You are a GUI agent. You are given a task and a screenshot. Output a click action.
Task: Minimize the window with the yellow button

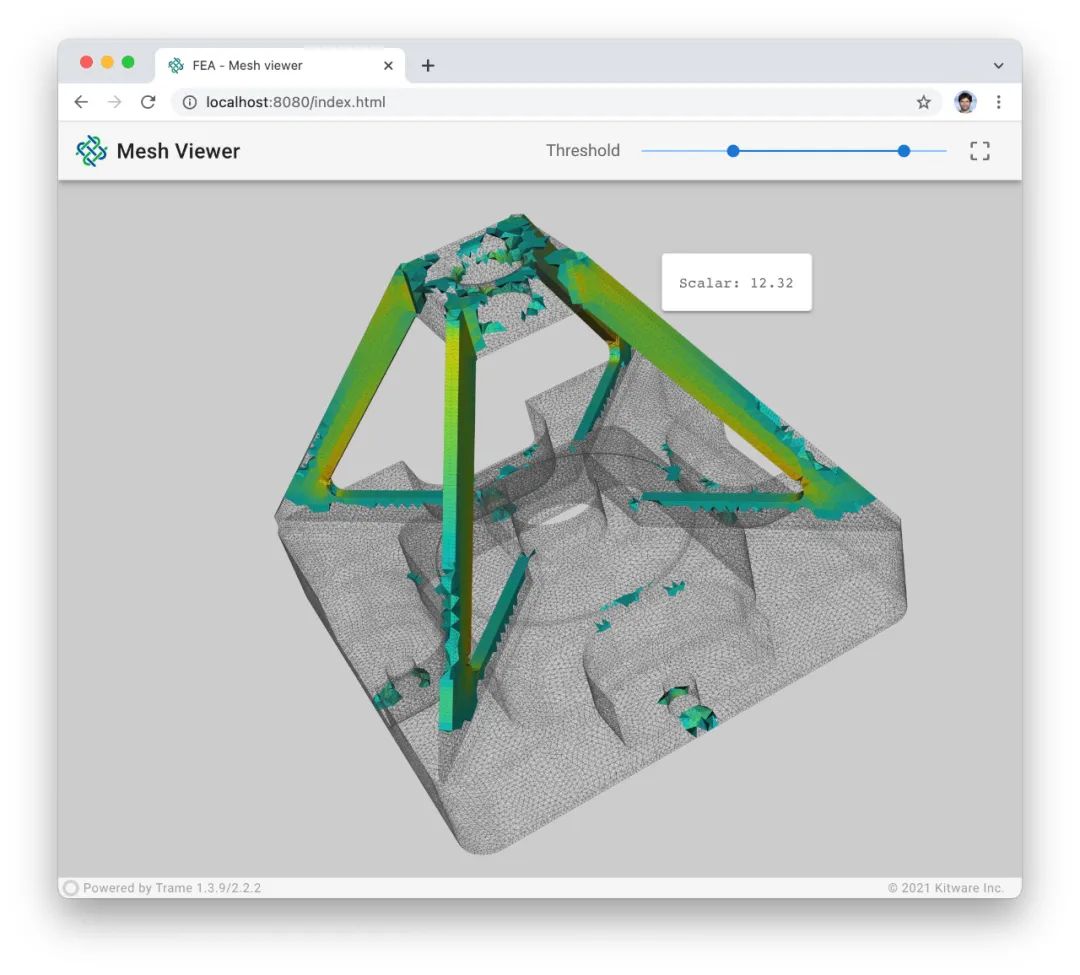pos(107,62)
